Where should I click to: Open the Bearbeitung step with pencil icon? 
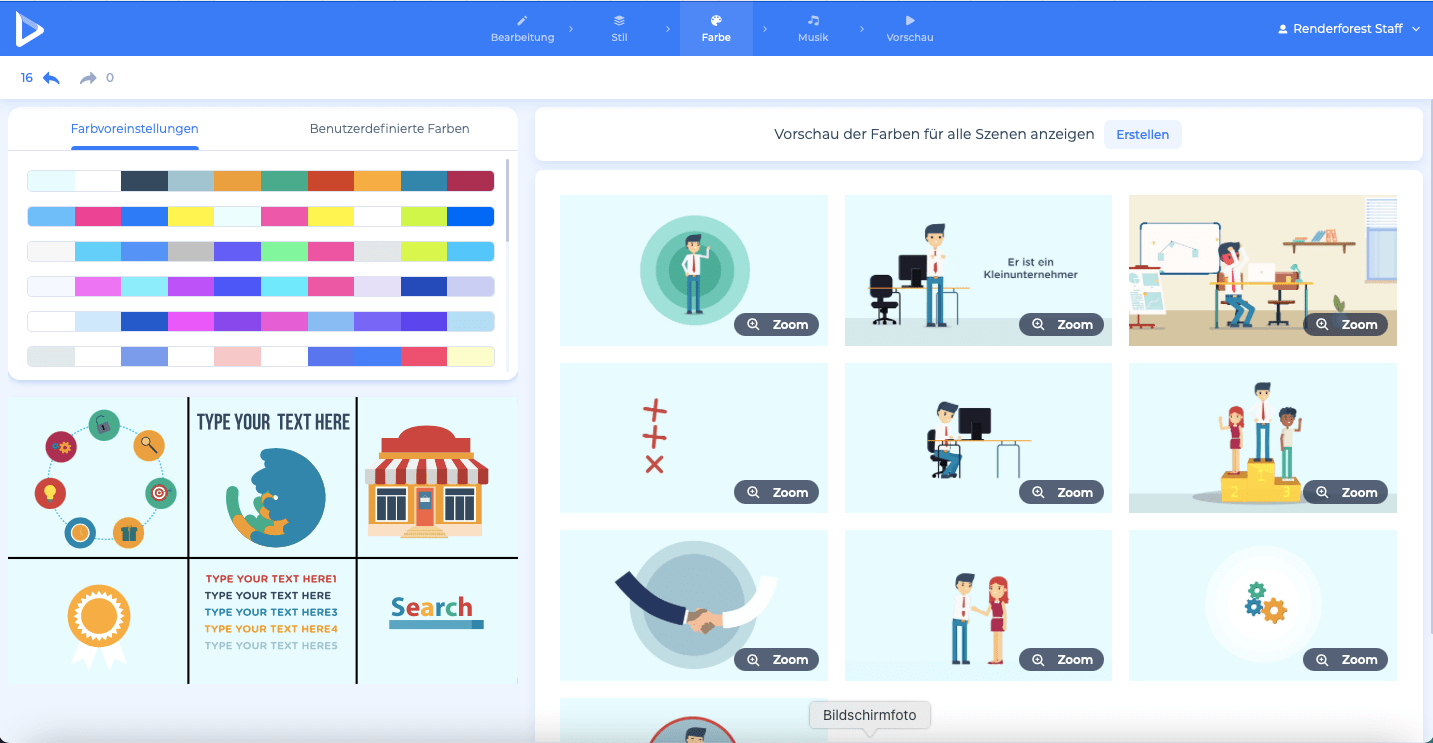pyautogui.click(x=522, y=28)
